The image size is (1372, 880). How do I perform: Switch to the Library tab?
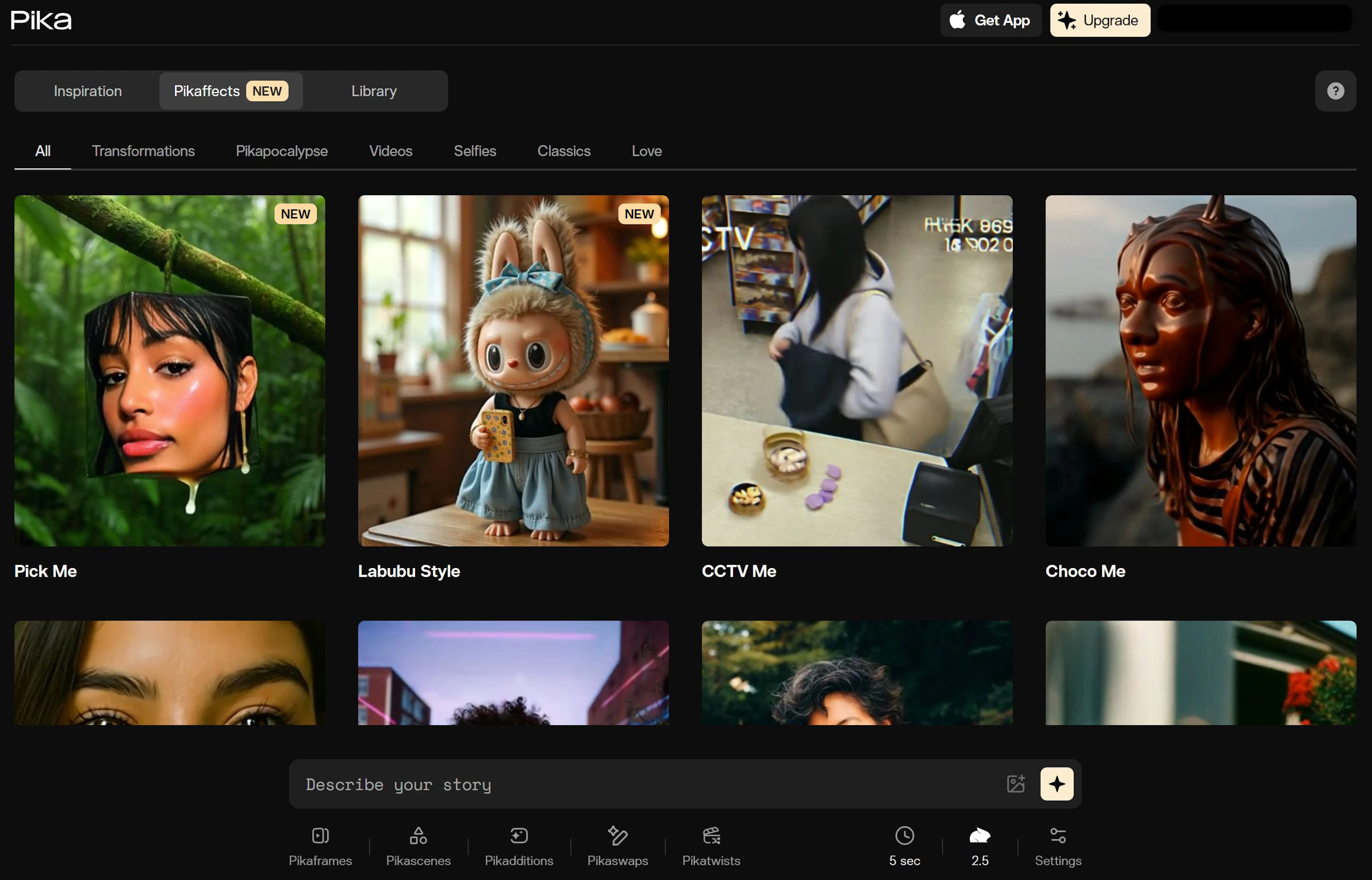click(x=374, y=91)
